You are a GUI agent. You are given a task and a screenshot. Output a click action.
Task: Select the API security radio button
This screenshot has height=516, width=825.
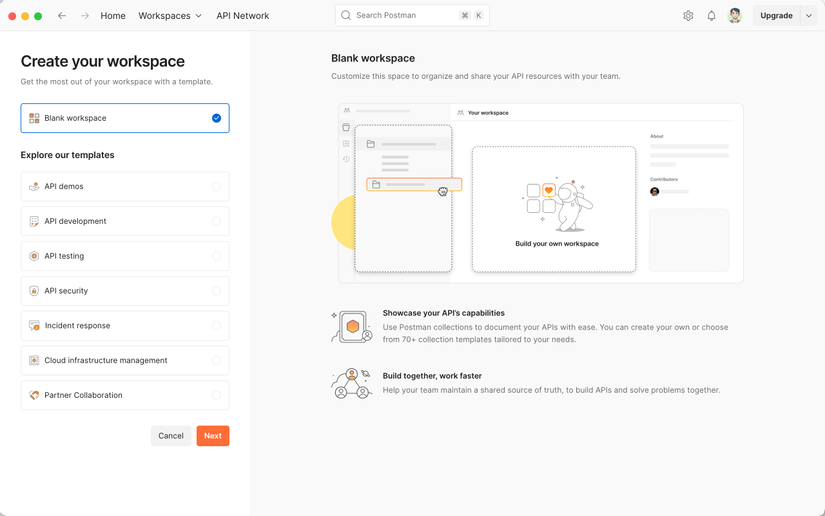(216, 290)
